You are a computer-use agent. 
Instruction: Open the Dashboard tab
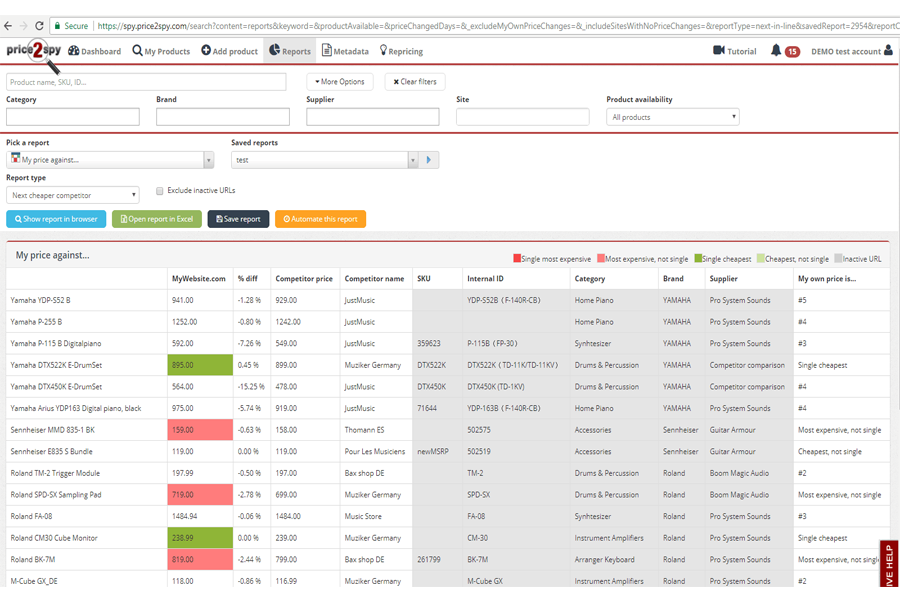[95, 51]
